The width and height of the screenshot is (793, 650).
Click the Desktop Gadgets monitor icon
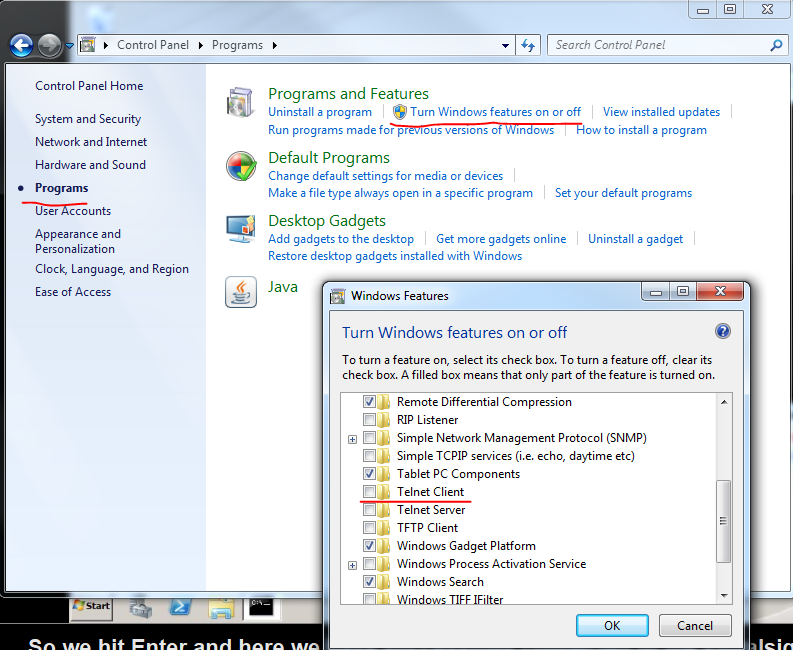pyautogui.click(x=241, y=230)
